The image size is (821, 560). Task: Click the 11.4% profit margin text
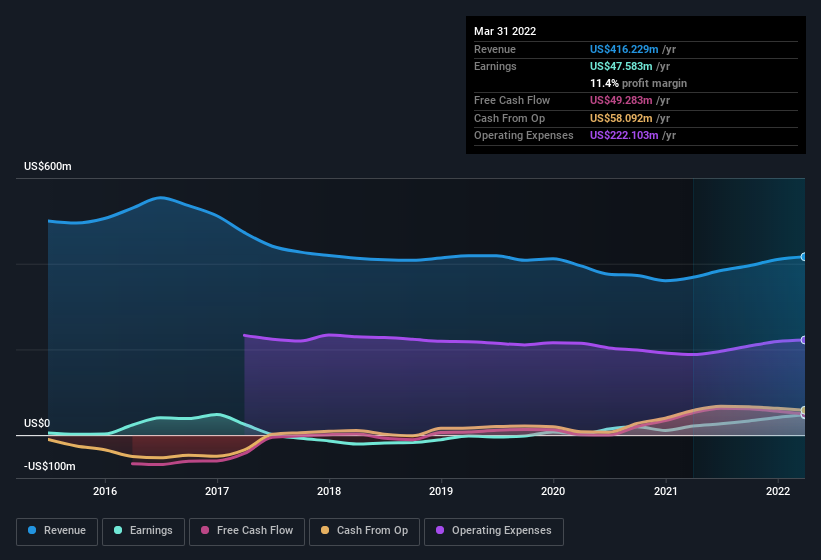coord(638,83)
